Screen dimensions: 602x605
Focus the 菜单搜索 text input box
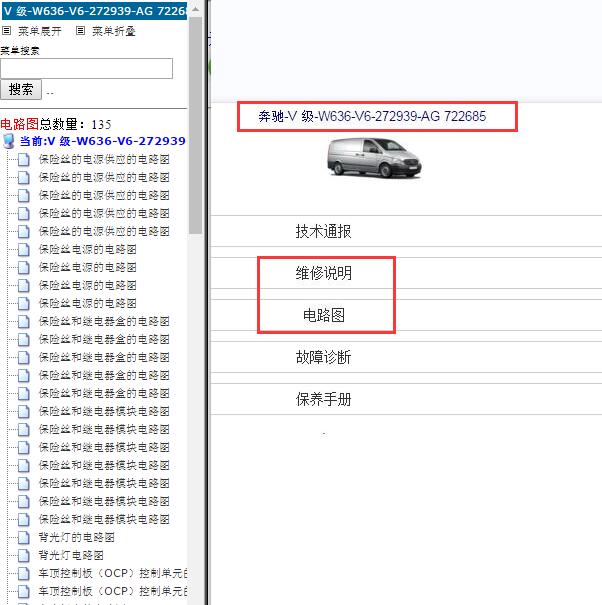[x=86, y=69]
